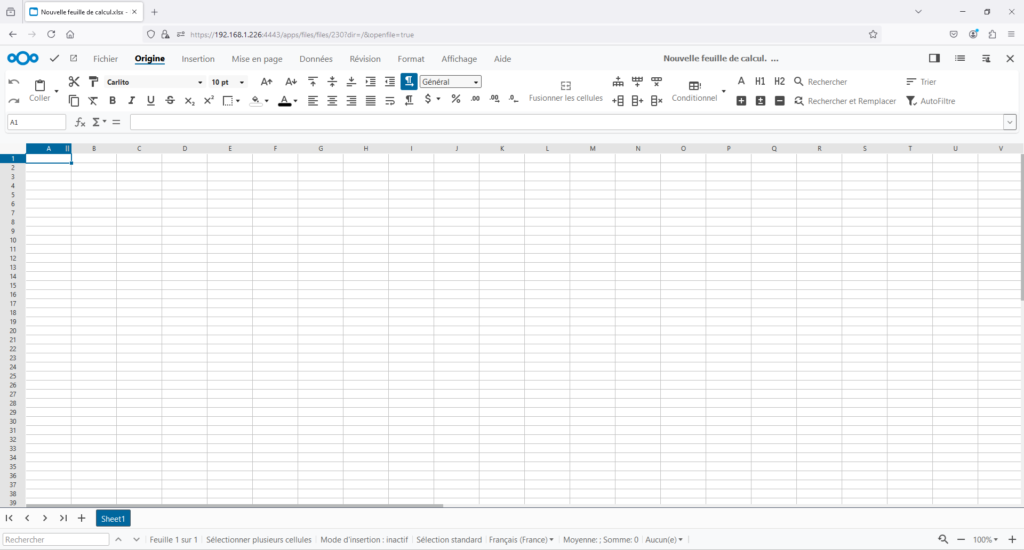
Task: Cut selection with the scissors icon
Action: (x=74, y=82)
